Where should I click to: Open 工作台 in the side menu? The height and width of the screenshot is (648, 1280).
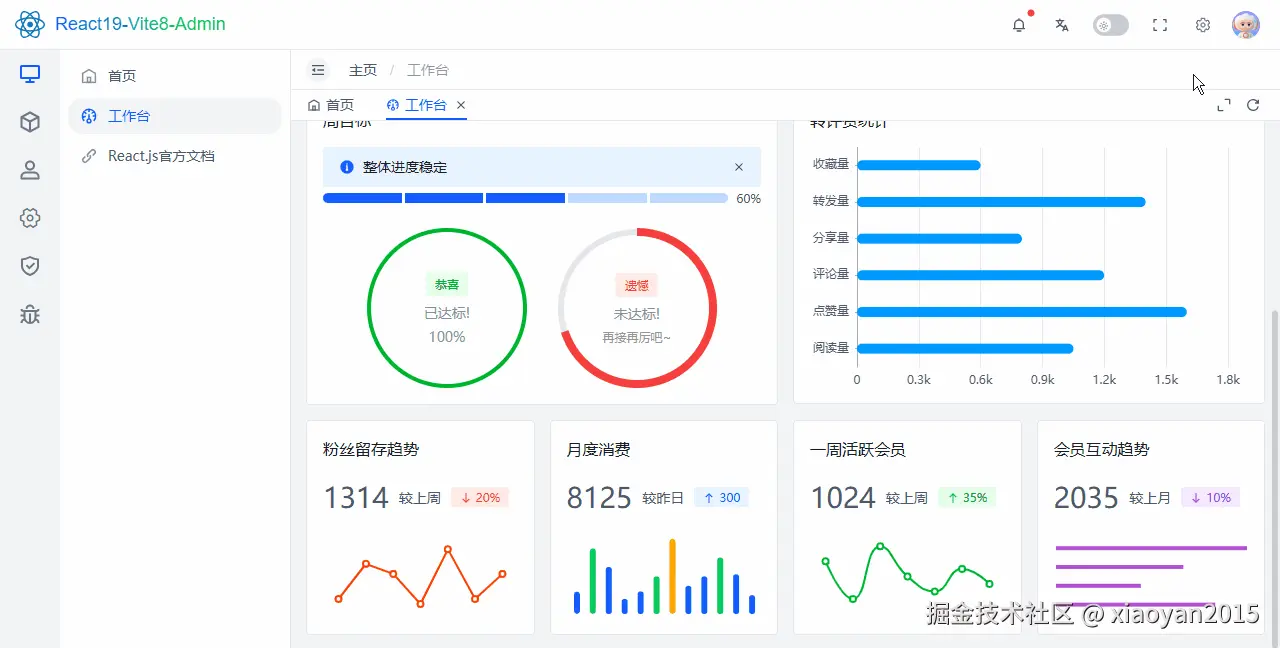tap(175, 116)
